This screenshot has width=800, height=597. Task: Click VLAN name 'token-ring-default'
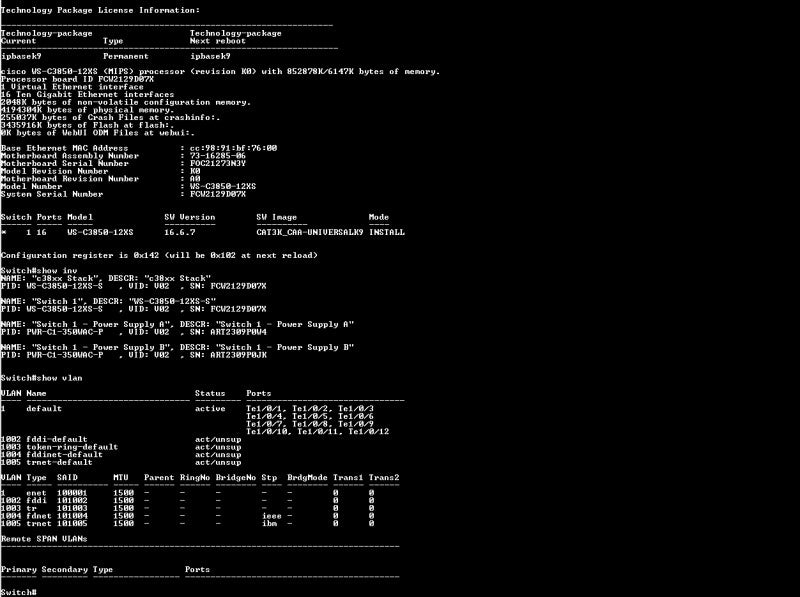(72, 446)
